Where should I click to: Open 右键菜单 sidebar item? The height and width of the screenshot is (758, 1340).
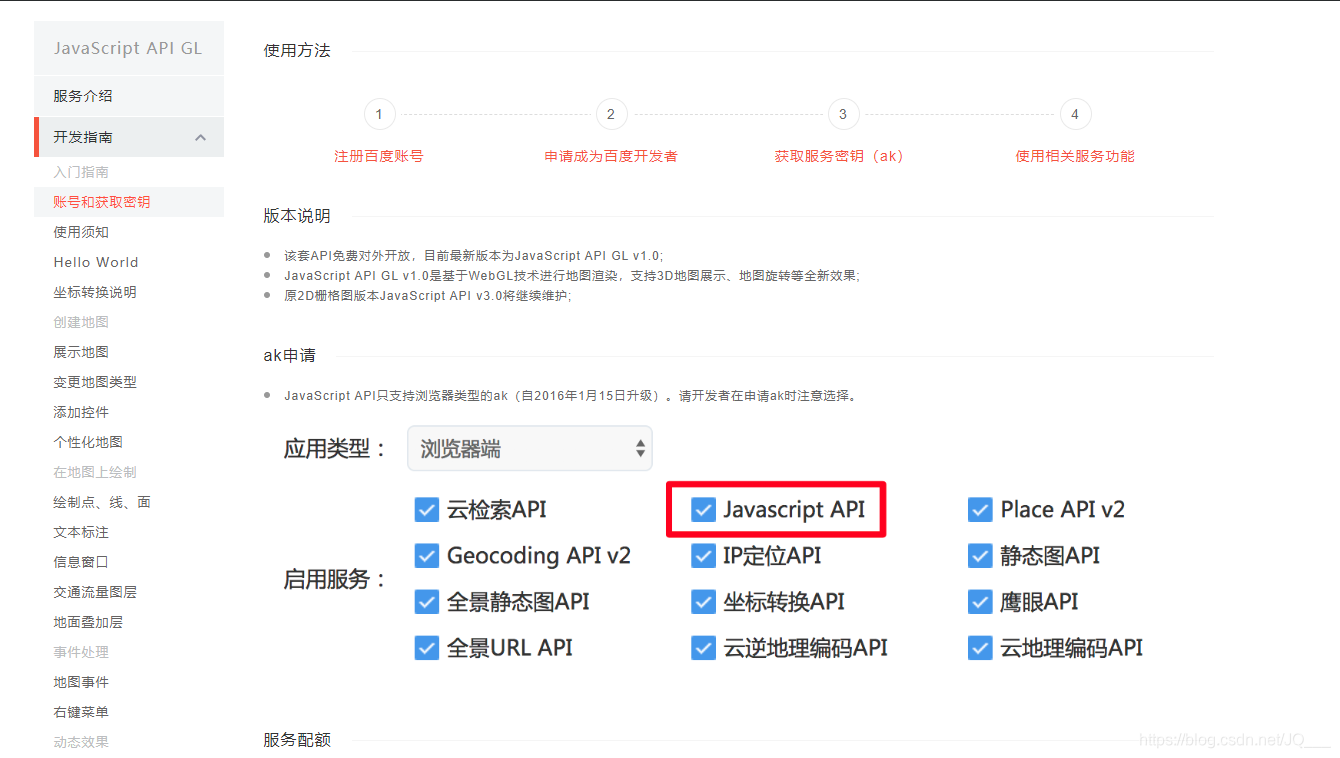click(x=81, y=712)
